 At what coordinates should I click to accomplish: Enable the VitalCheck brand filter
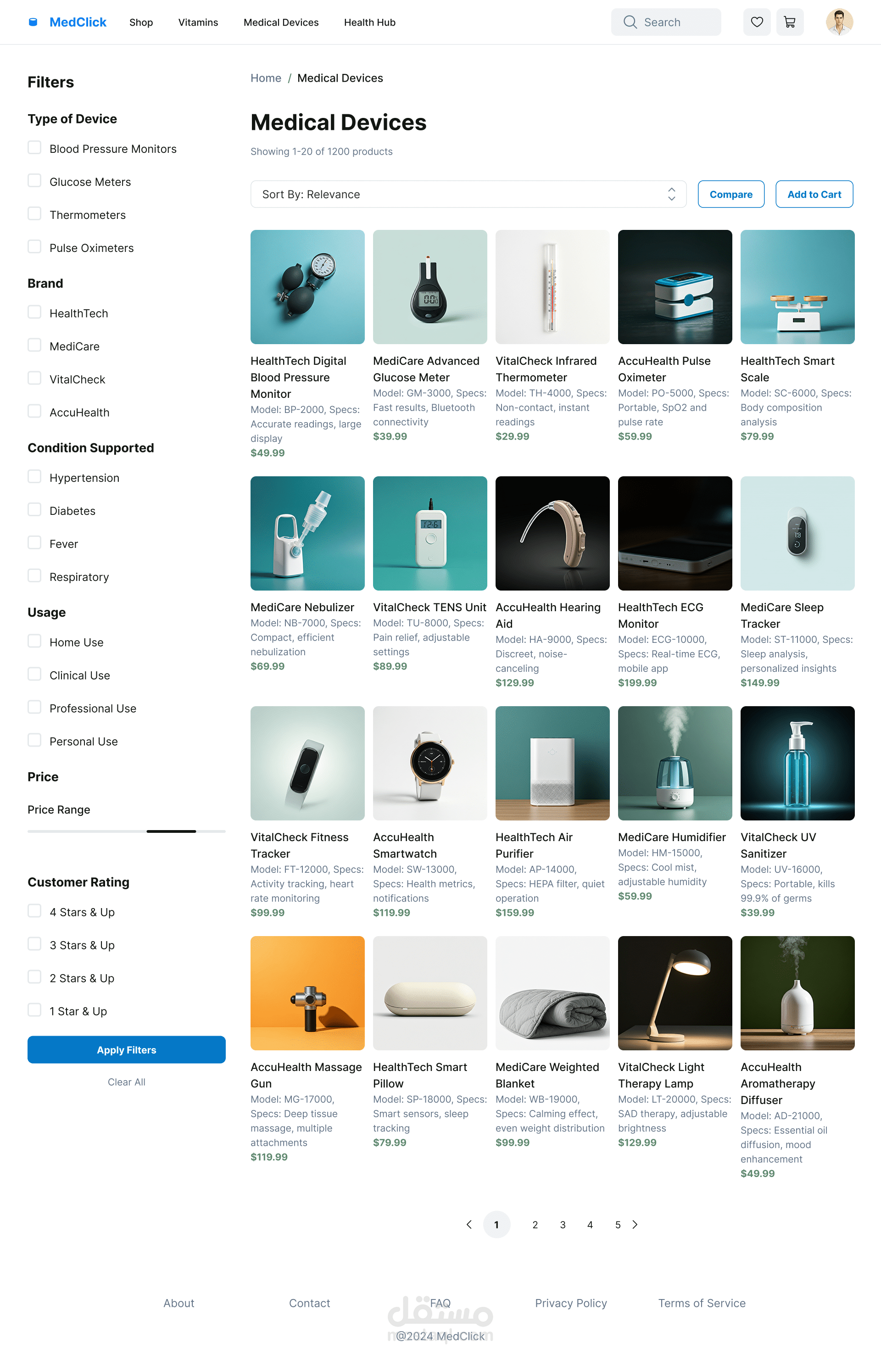[34, 379]
